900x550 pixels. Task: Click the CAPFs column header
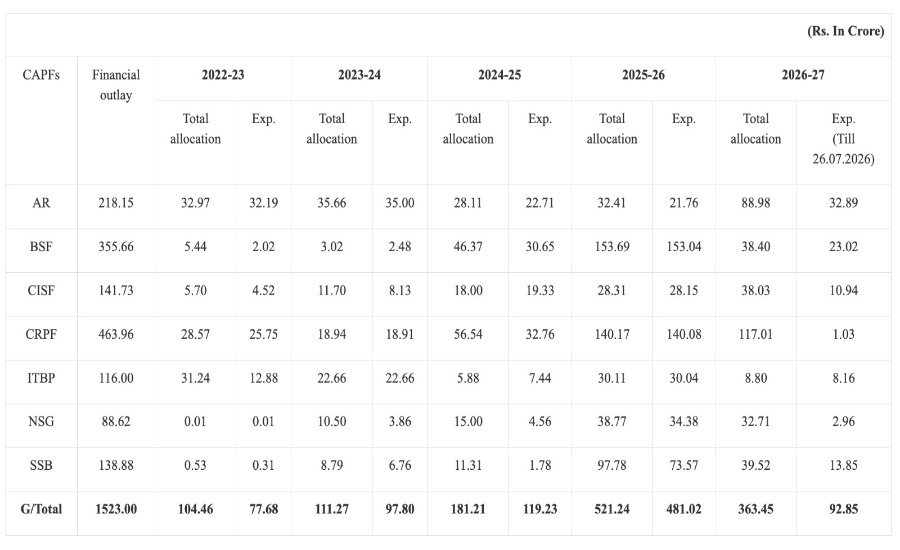coord(41,75)
